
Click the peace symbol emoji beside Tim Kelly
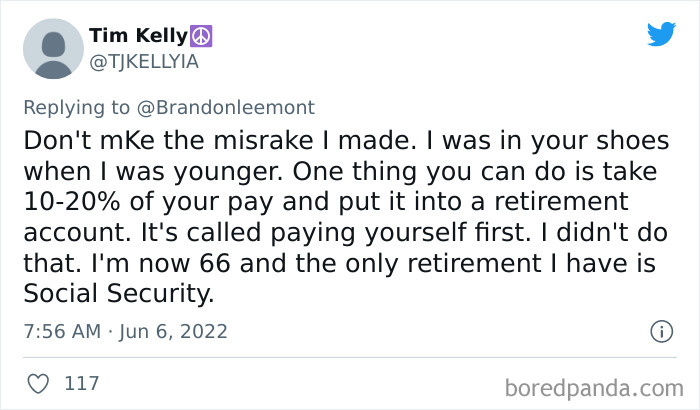pos(203,36)
